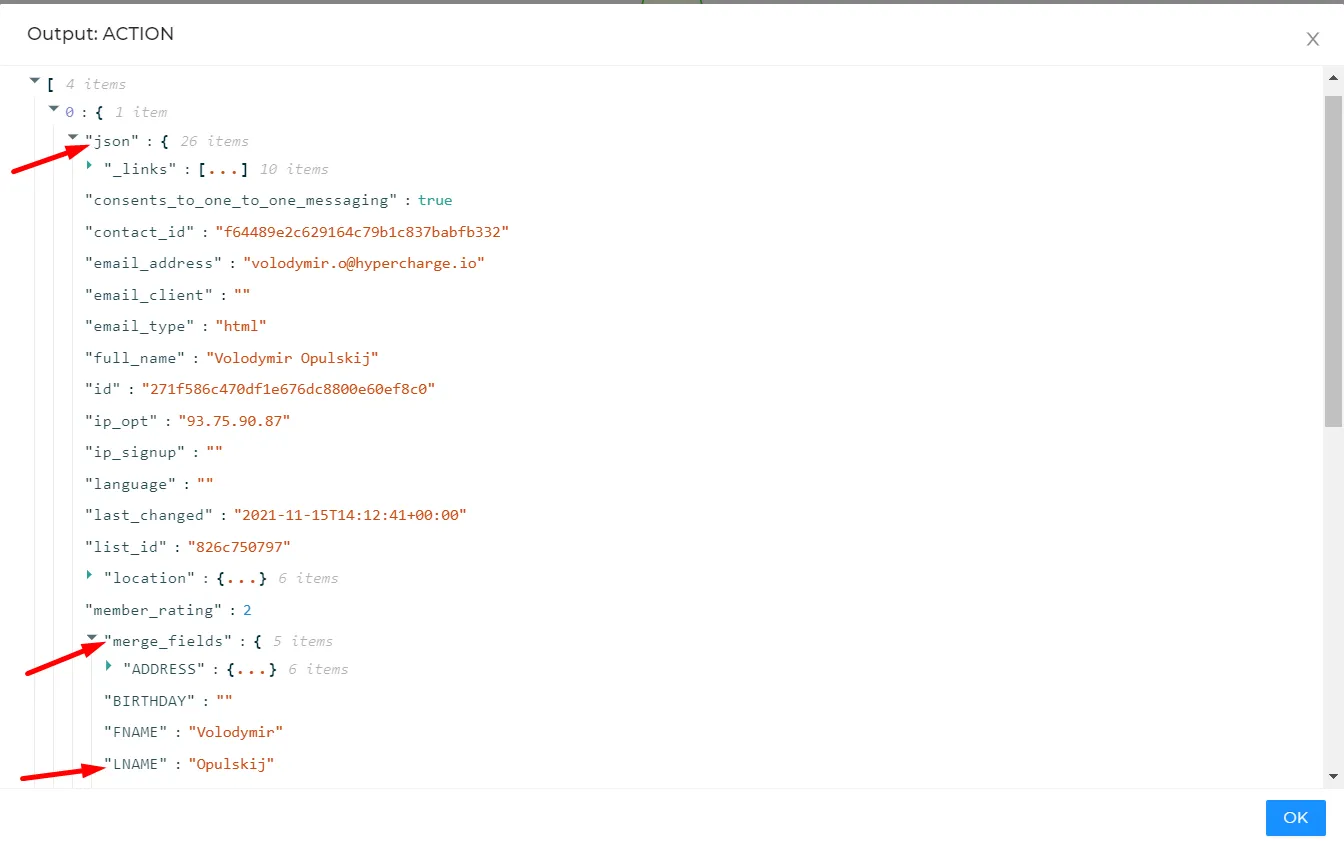Viewport: 1344px width, 846px height.
Task: Click the "26 items" count label
Action: [x=214, y=141]
